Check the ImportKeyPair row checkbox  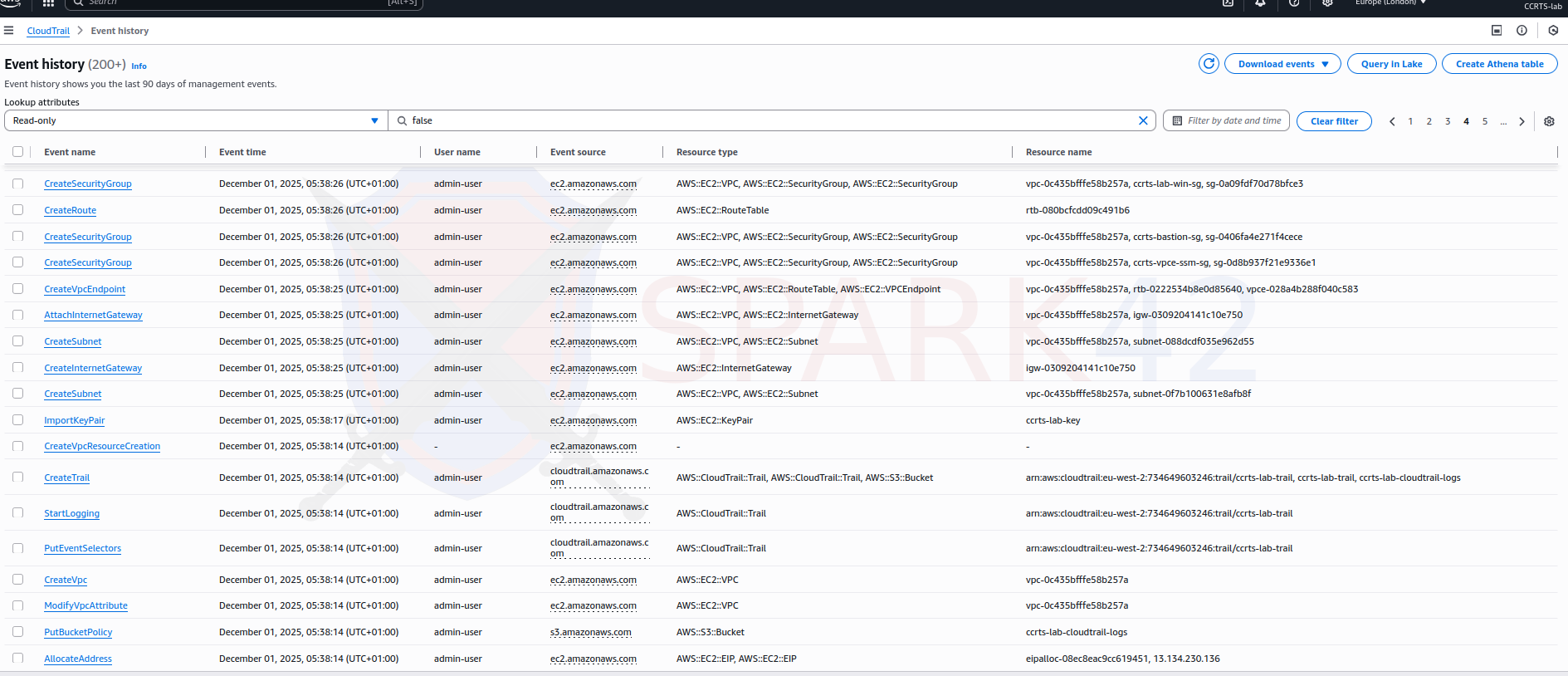click(x=17, y=420)
